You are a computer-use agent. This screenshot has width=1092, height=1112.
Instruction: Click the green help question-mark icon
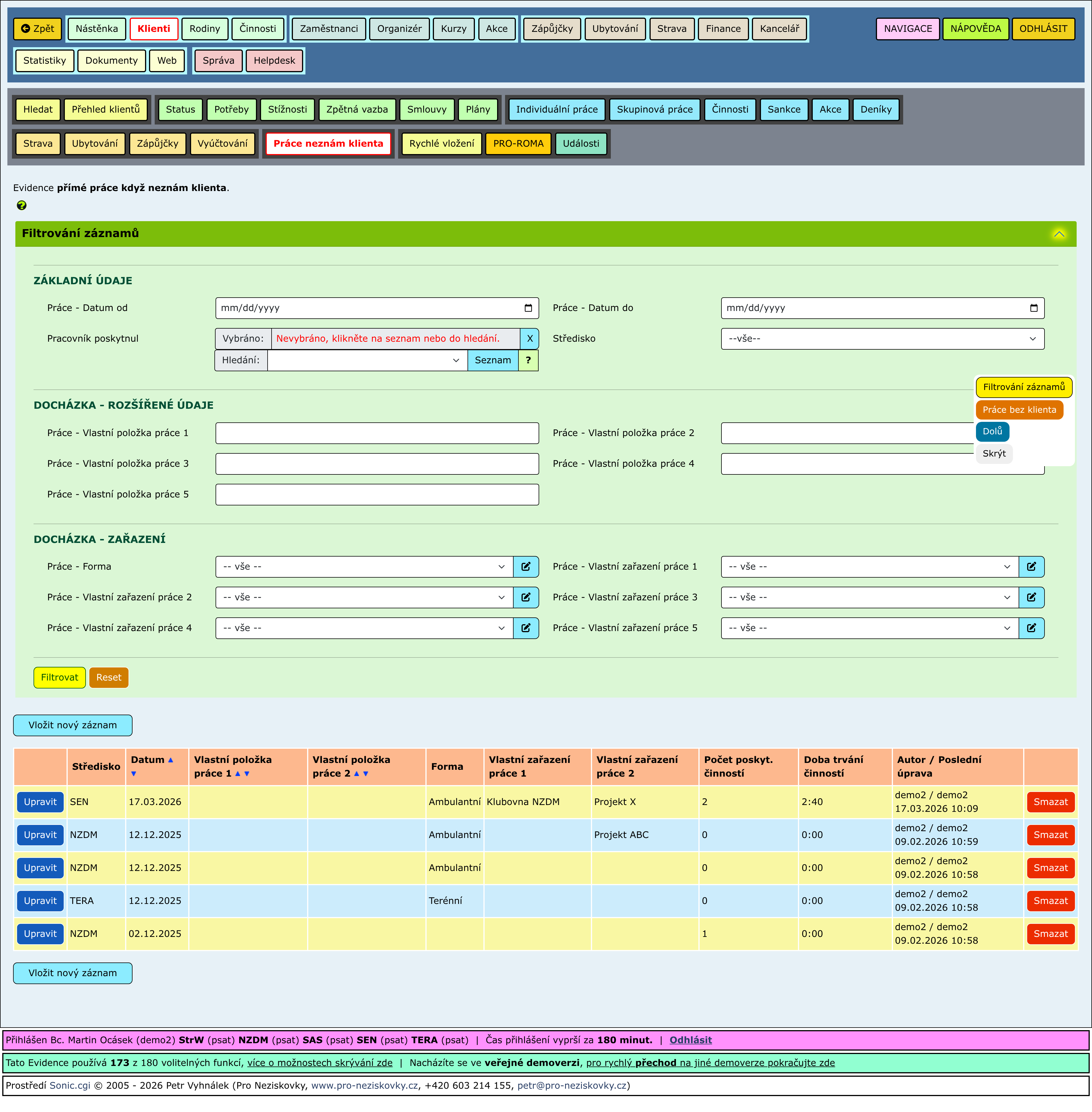[22, 205]
